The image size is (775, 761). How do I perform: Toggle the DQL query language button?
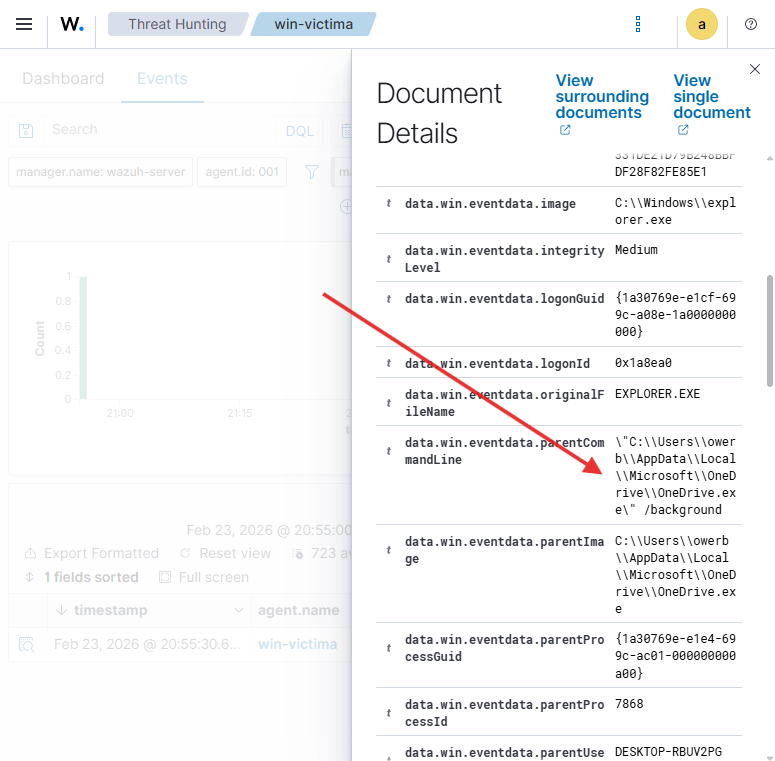tap(300, 131)
